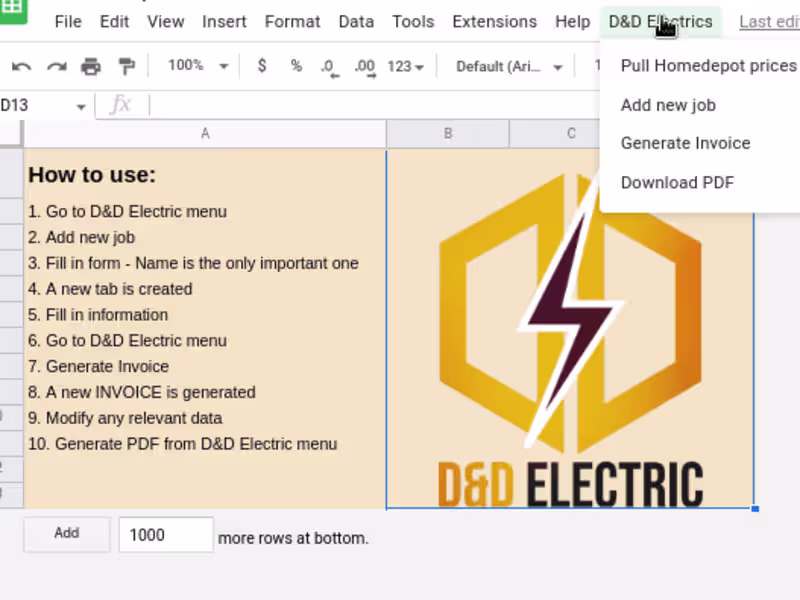Open the 100% zoom dropdown

pyautogui.click(x=198, y=66)
